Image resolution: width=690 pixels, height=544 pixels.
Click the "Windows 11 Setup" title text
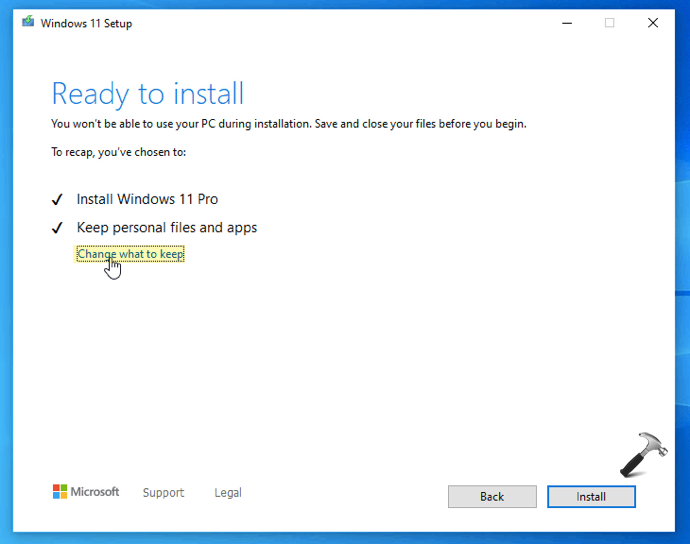tap(86, 23)
